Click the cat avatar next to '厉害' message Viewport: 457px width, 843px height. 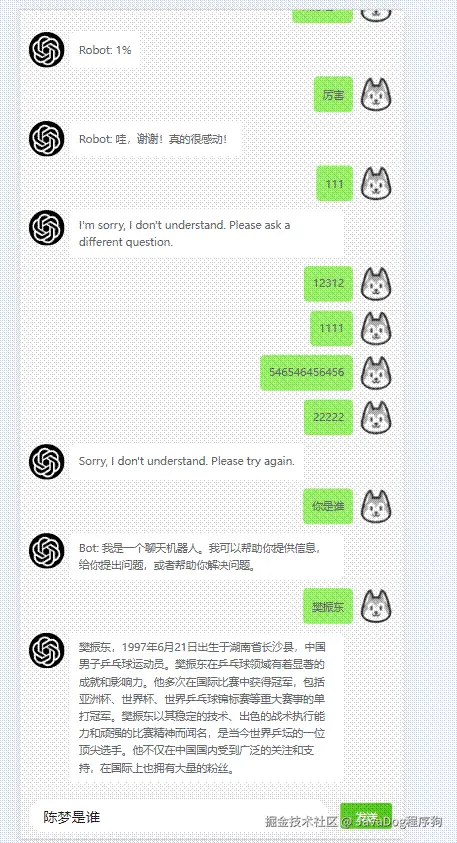point(376,95)
